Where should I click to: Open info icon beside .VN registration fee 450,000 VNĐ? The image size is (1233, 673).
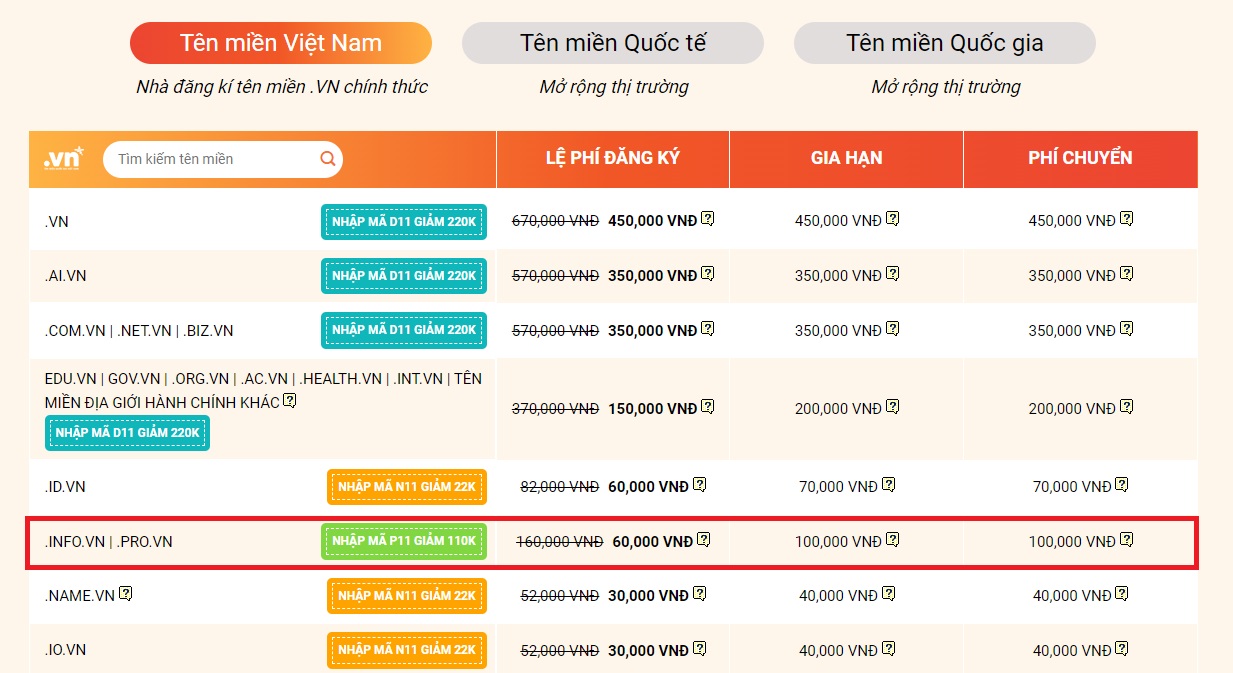click(708, 218)
